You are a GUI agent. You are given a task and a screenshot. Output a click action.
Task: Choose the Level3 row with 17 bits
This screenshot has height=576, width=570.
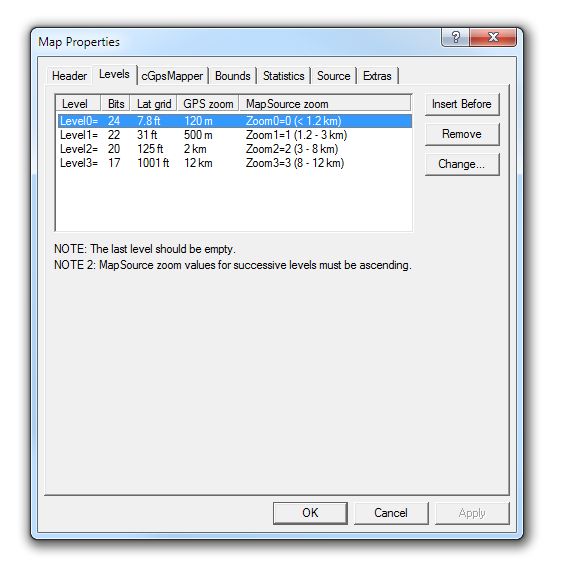click(x=235, y=163)
